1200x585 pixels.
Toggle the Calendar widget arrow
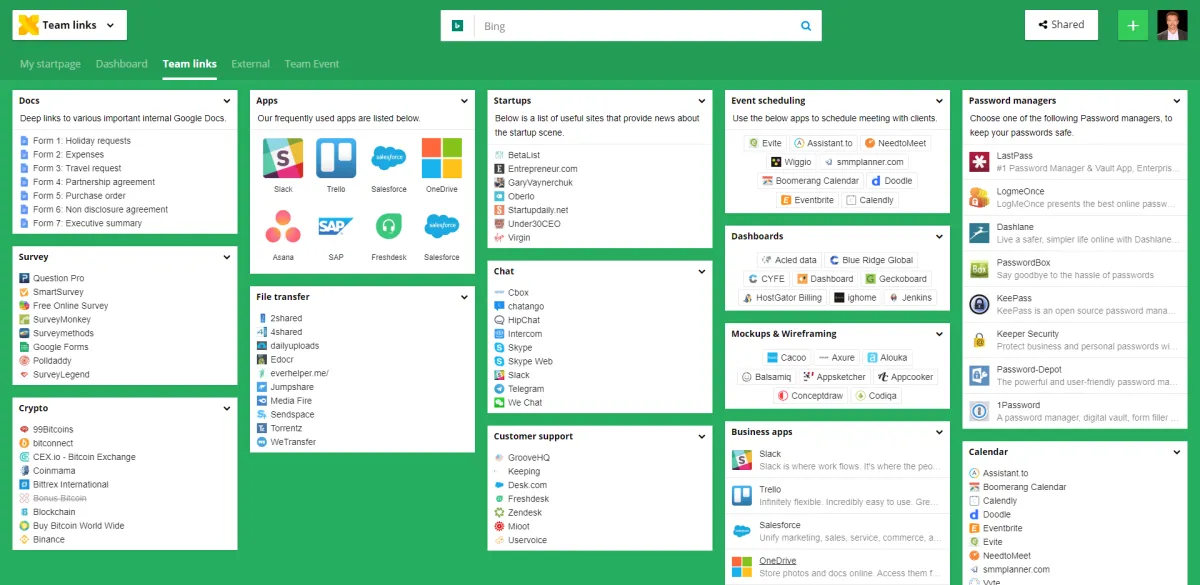click(1177, 452)
